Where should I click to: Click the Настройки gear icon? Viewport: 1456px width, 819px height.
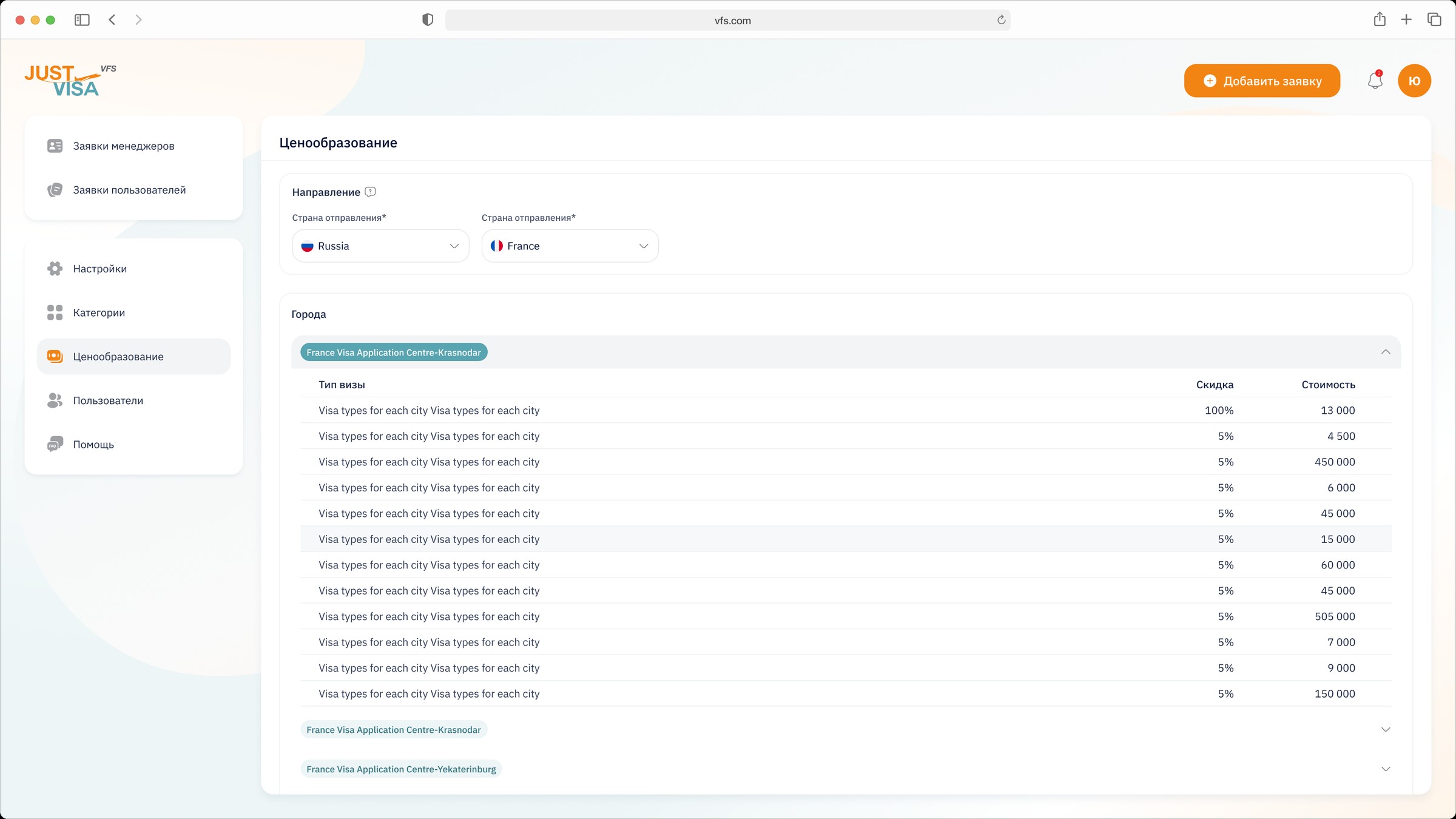[55, 269]
